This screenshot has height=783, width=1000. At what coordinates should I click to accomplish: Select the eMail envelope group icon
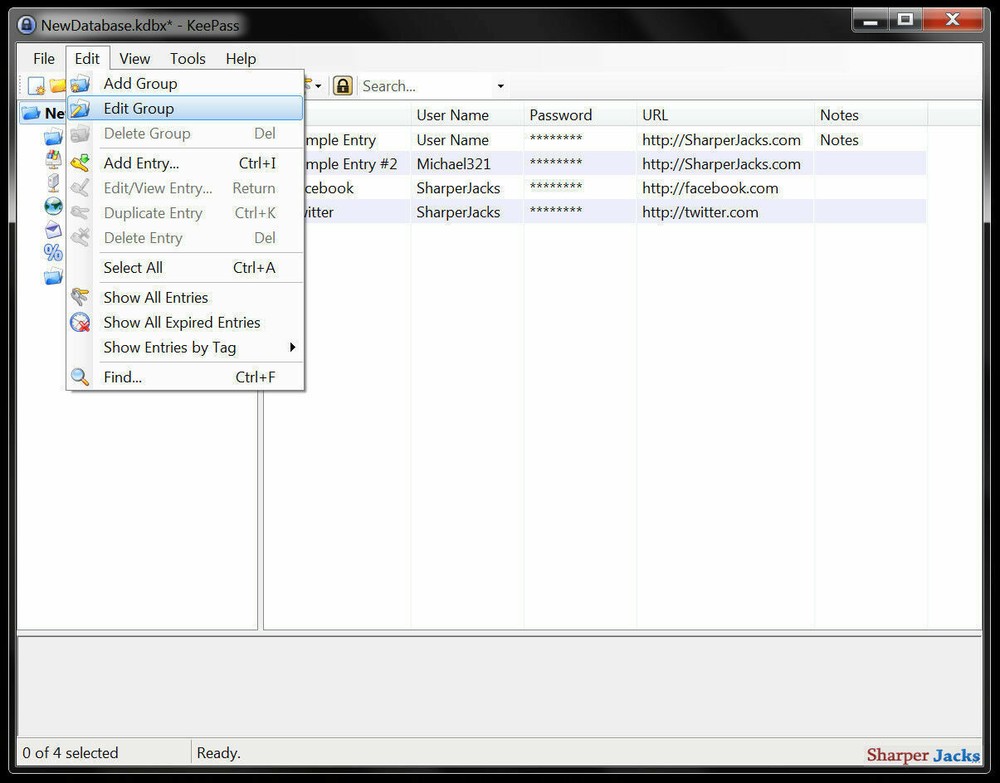point(53,229)
